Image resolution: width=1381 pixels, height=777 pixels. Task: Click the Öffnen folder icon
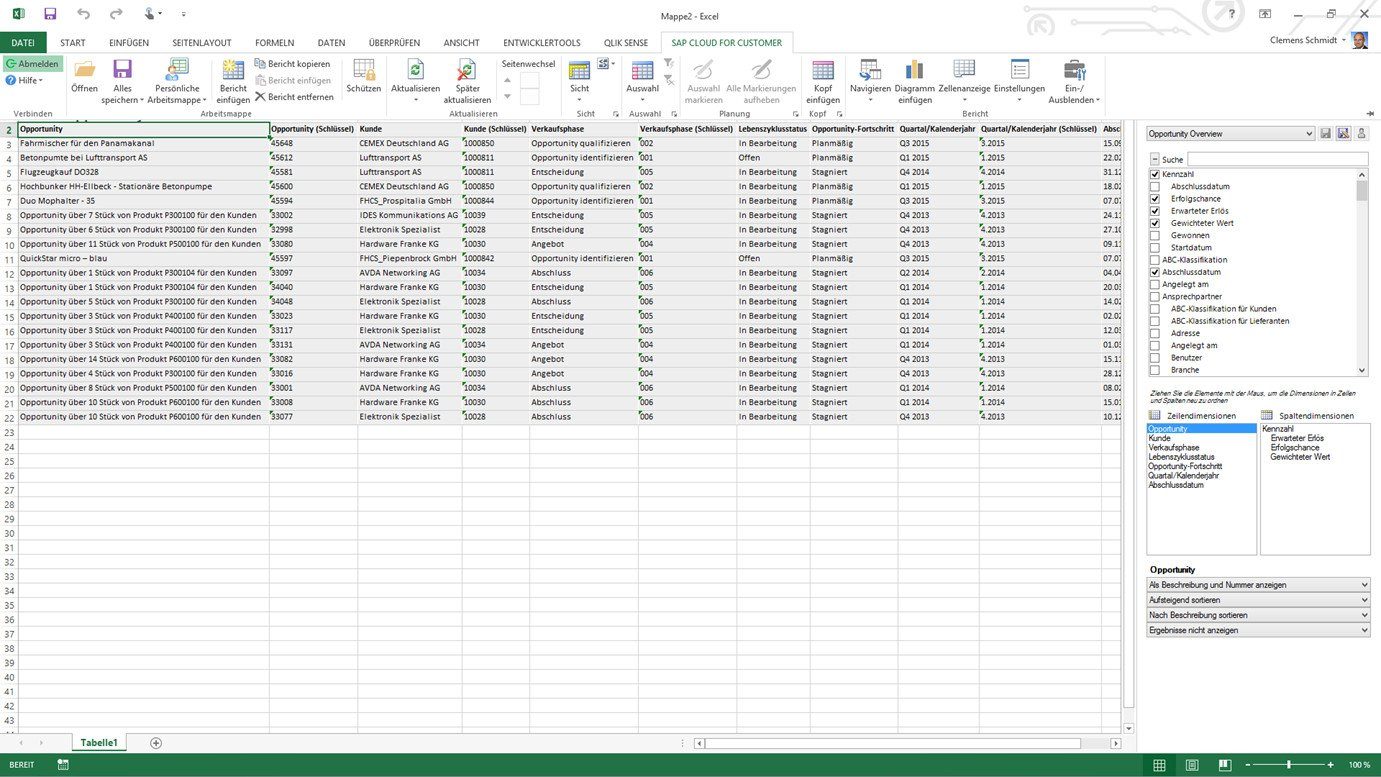[84, 70]
